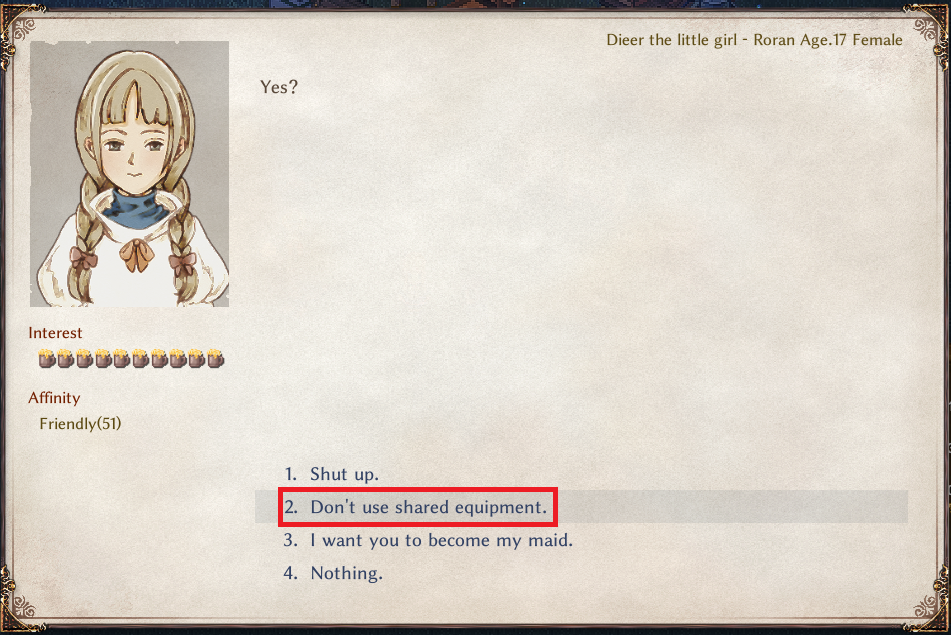The height and width of the screenshot is (635, 951).
Task: Click the "Yes?" dialogue text
Action: [x=279, y=87]
